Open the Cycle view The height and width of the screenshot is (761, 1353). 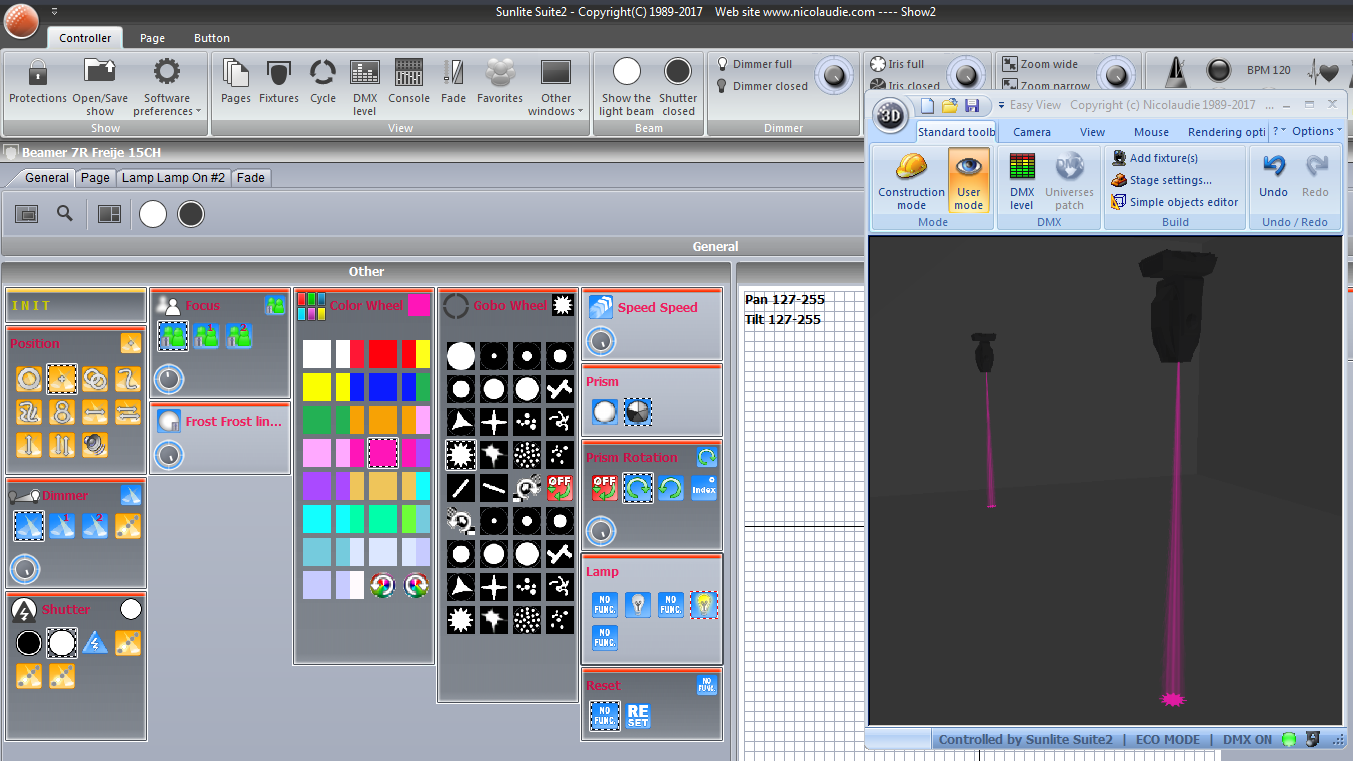pos(323,81)
